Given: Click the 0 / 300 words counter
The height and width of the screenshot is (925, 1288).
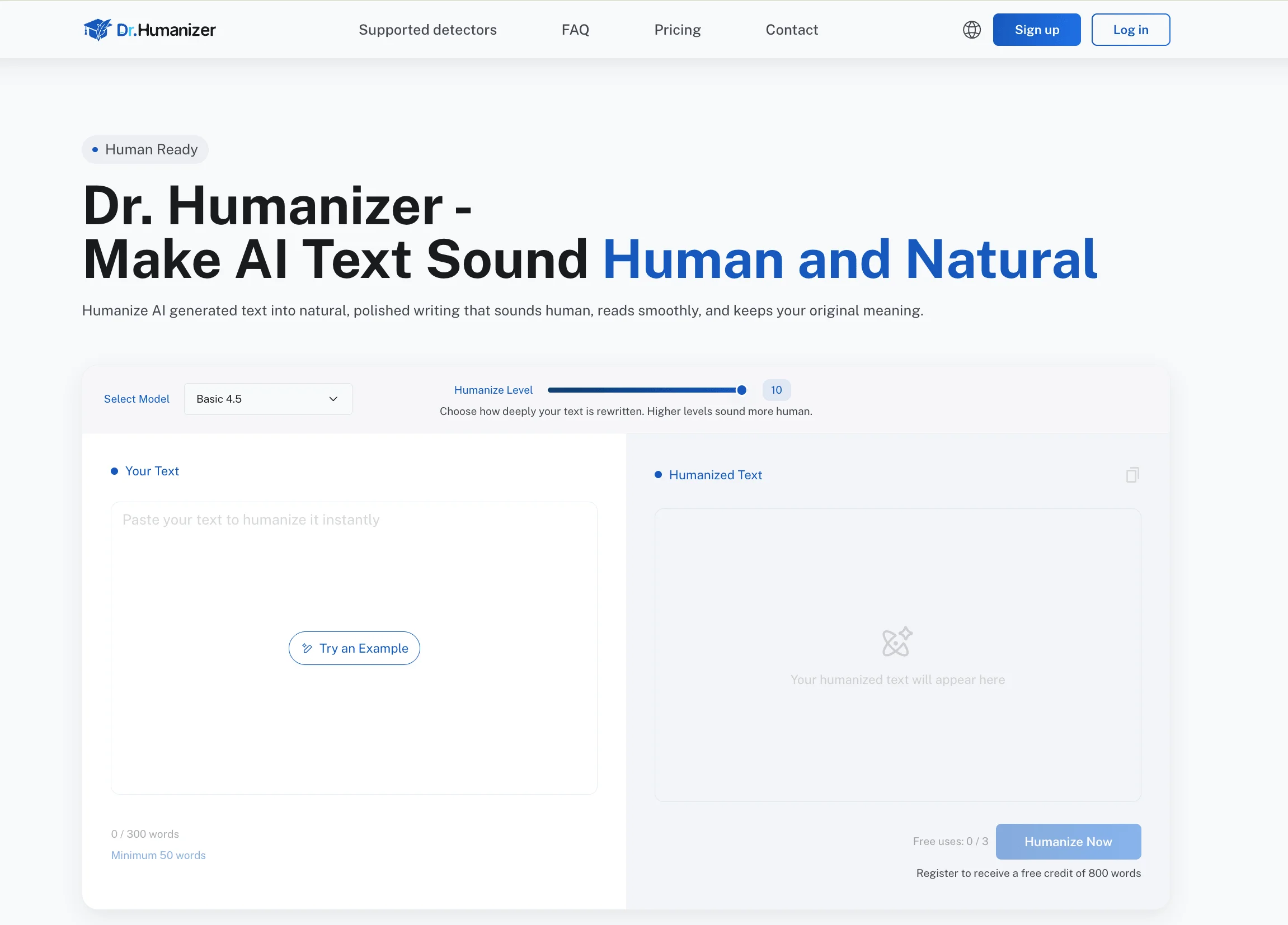Looking at the screenshot, I should [145, 834].
